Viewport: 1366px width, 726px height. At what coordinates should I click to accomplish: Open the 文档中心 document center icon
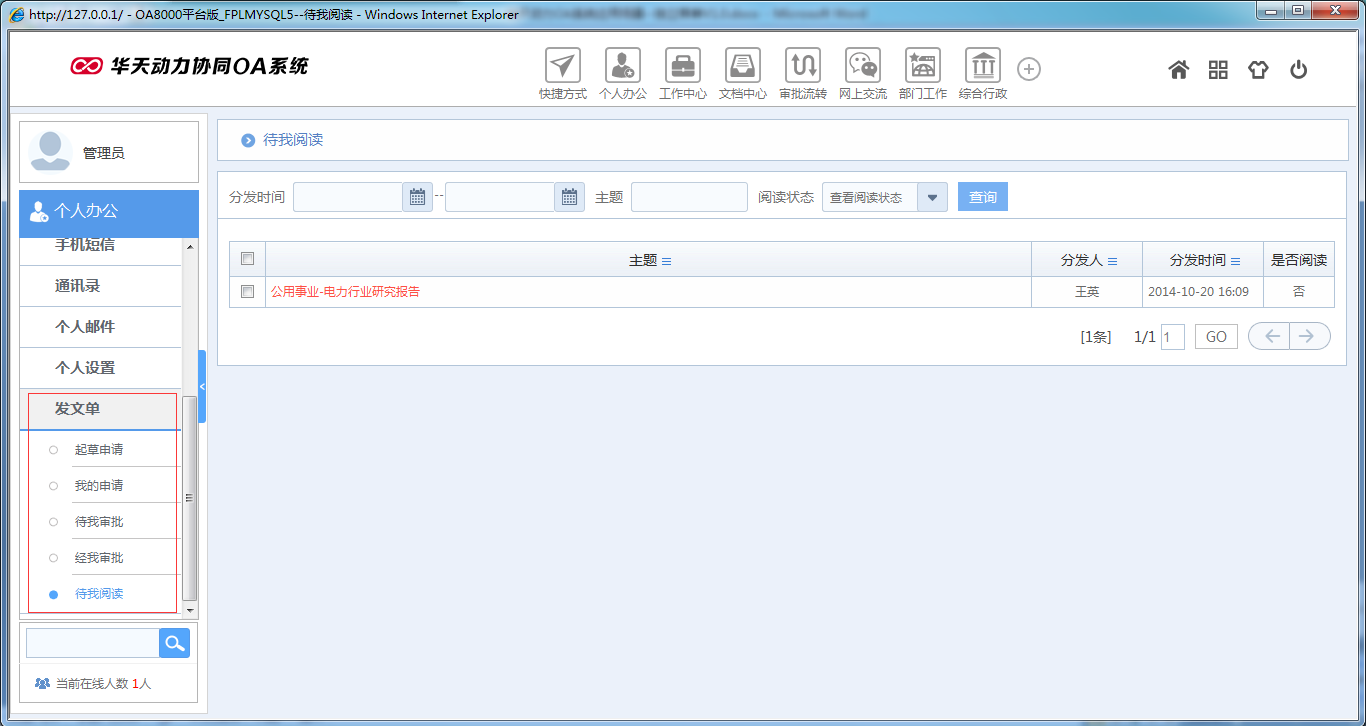[x=742, y=66]
